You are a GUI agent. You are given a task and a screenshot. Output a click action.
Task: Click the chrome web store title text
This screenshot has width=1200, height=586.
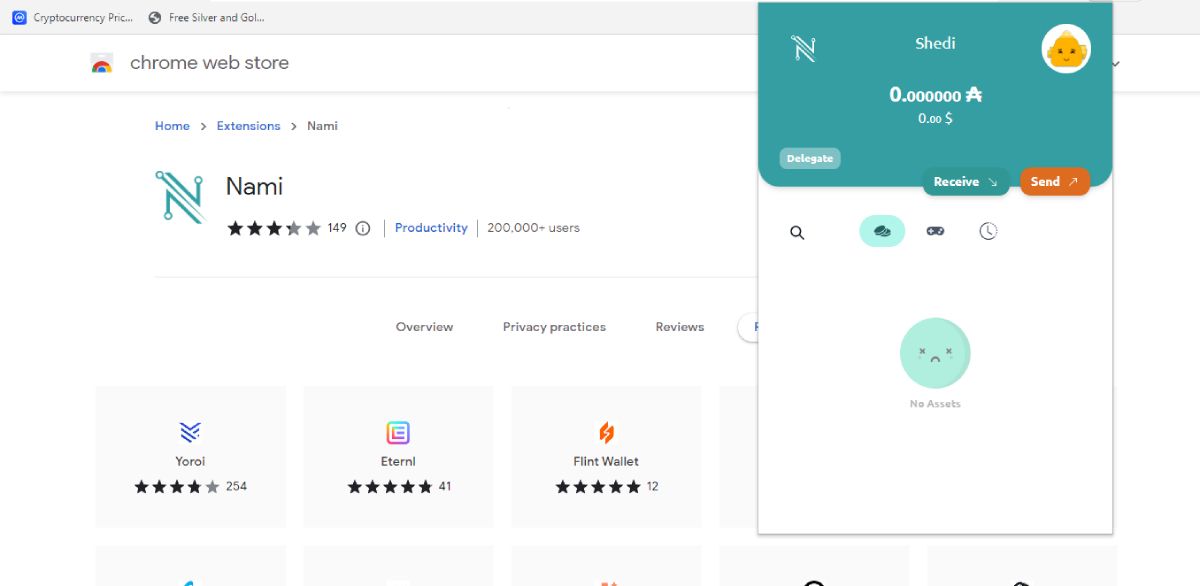[x=209, y=62]
